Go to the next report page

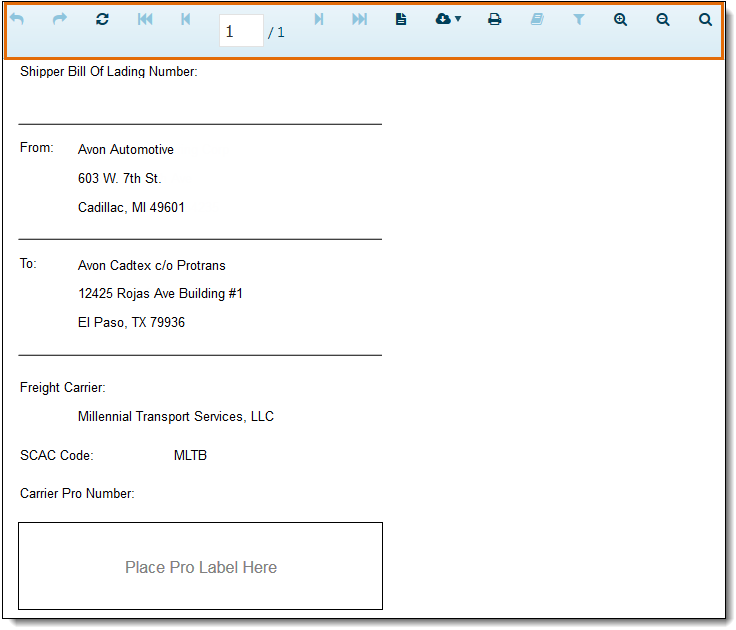coord(319,19)
